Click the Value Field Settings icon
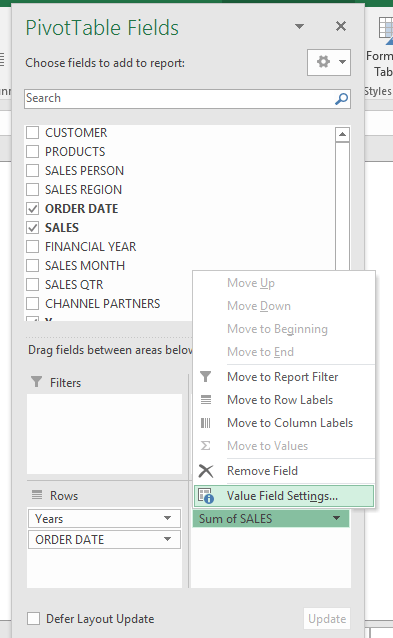This screenshot has height=638, width=393. [x=206, y=496]
